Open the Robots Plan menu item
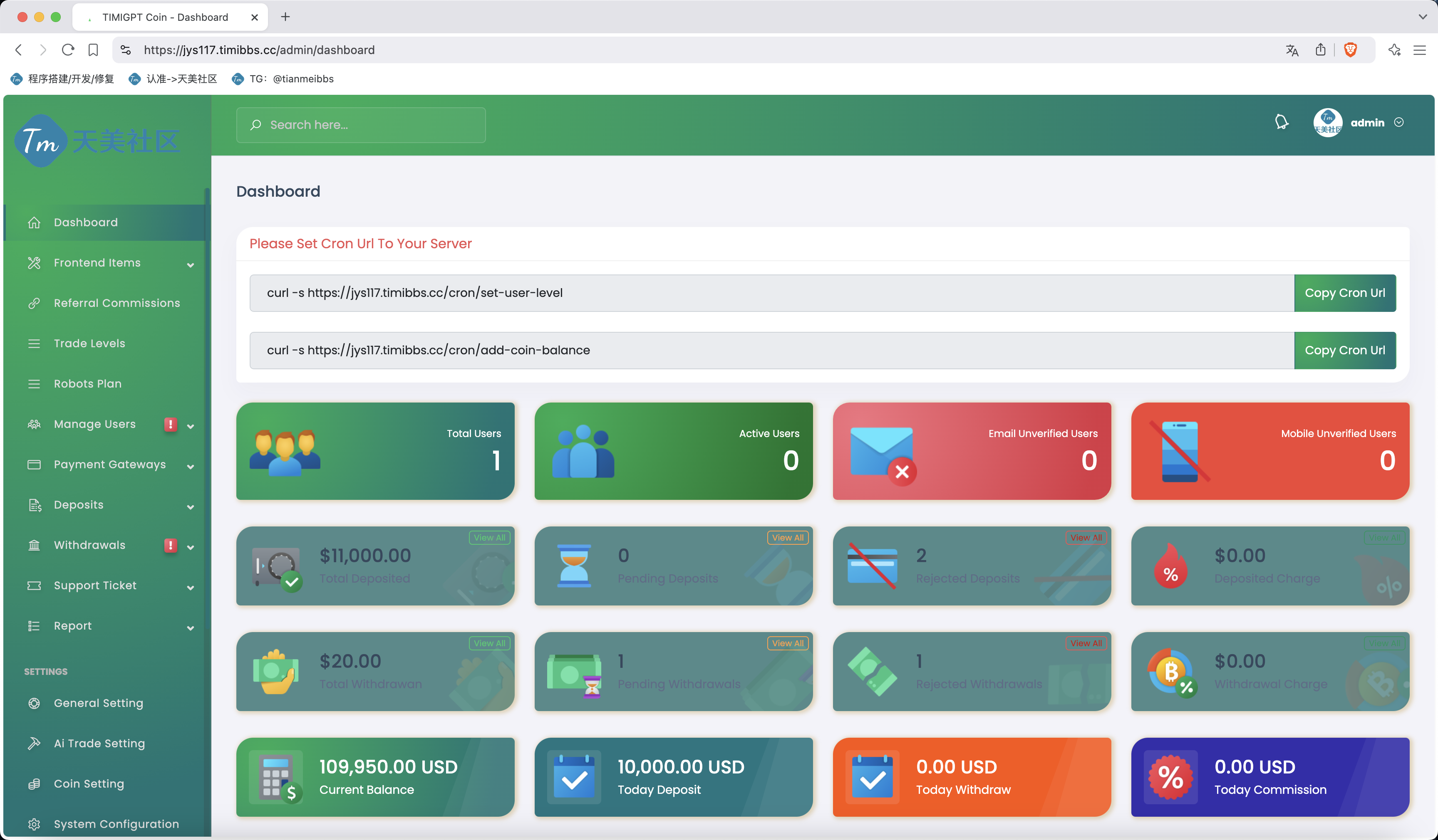 tap(104, 384)
